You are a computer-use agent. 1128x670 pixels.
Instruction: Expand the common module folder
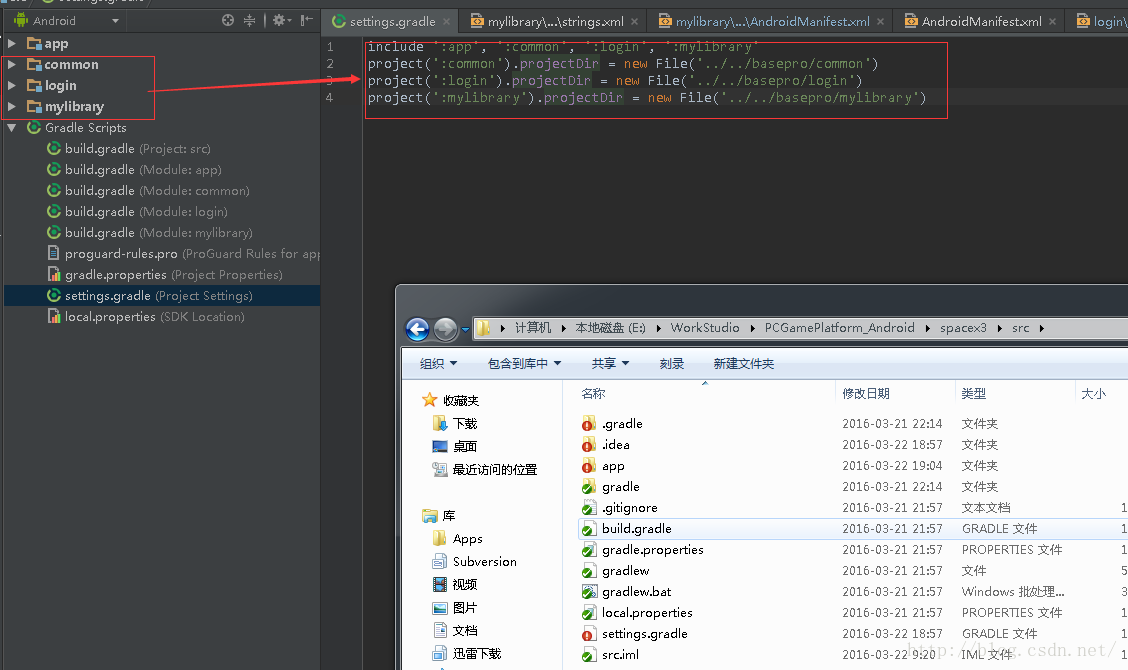[12, 64]
